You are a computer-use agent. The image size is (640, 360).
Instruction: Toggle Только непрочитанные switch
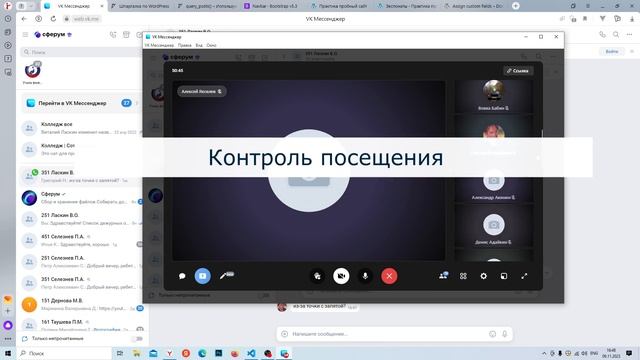pyautogui.click(x=138, y=339)
